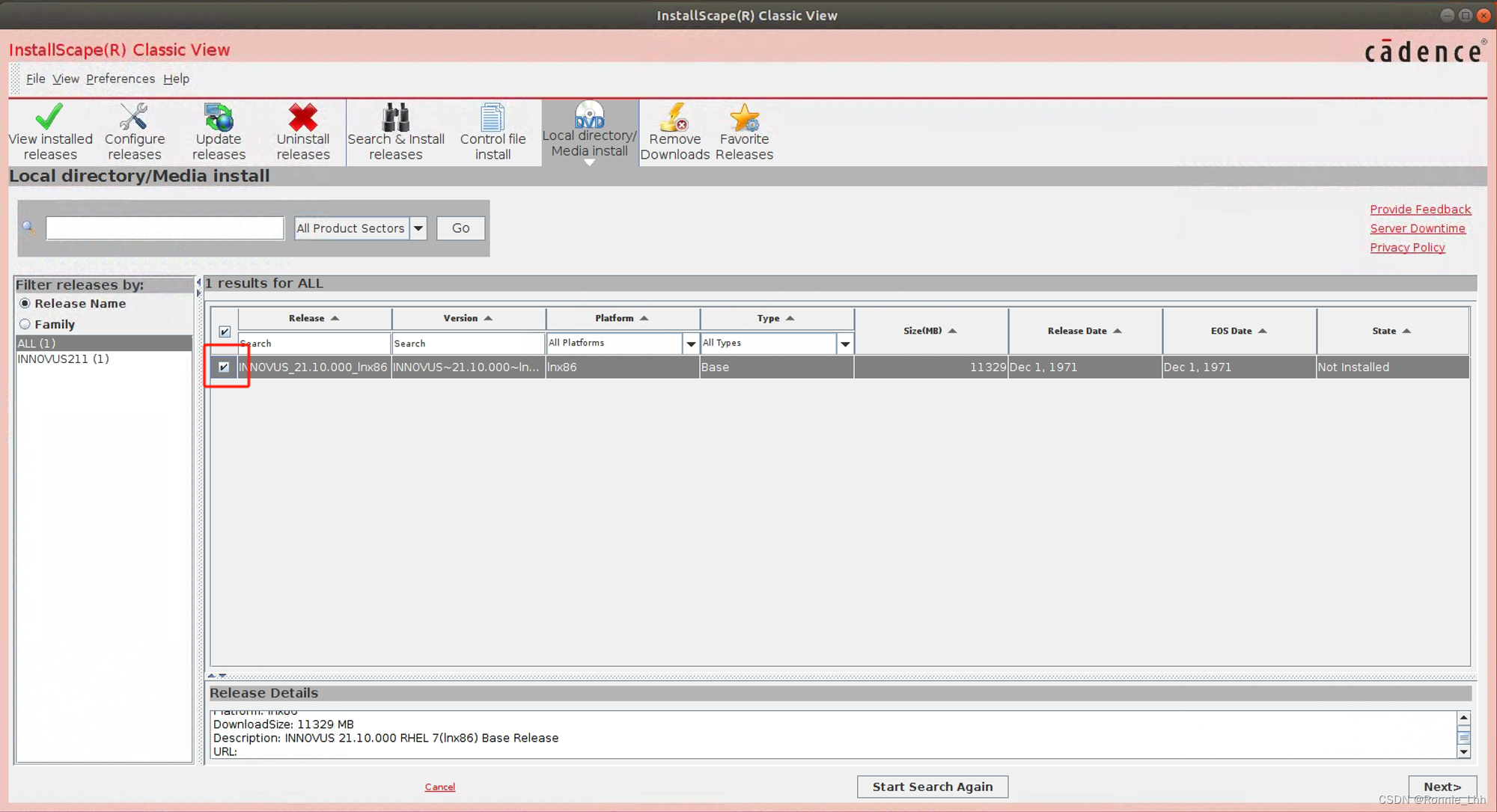
Task: Open Favorite Releases
Action: click(744, 132)
